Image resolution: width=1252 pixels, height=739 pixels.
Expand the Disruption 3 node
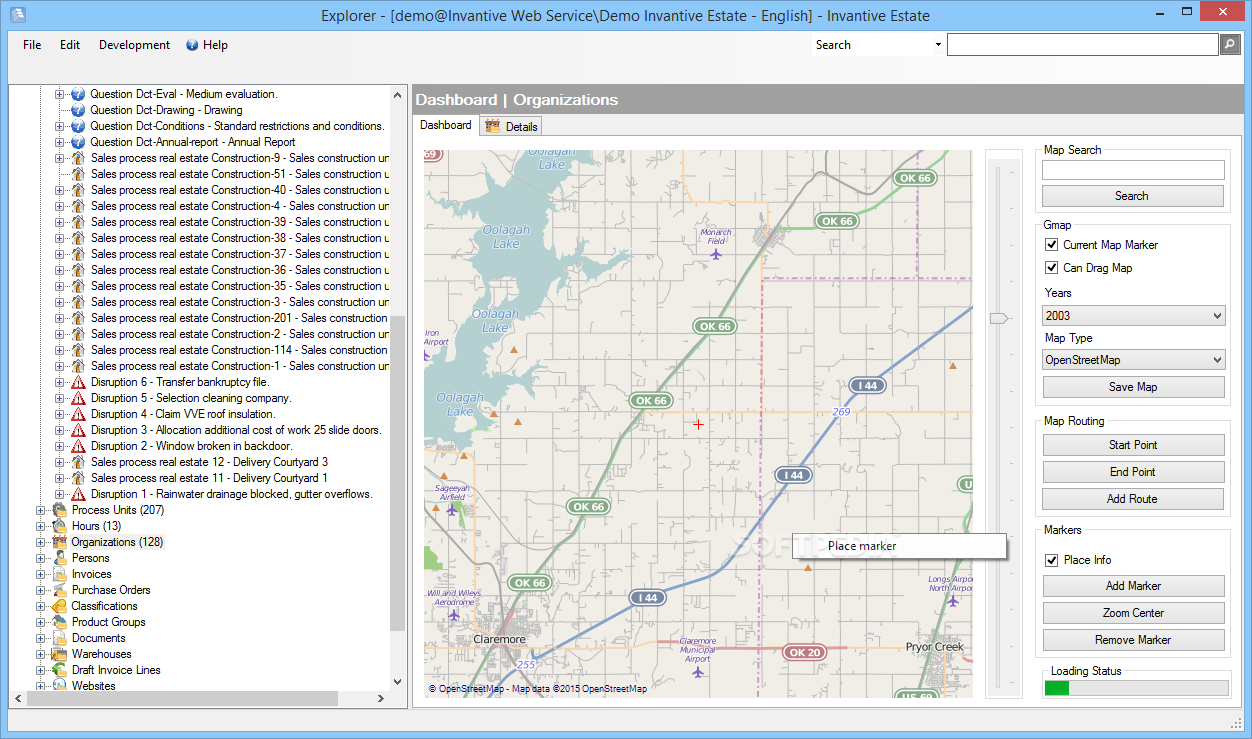click(59, 430)
